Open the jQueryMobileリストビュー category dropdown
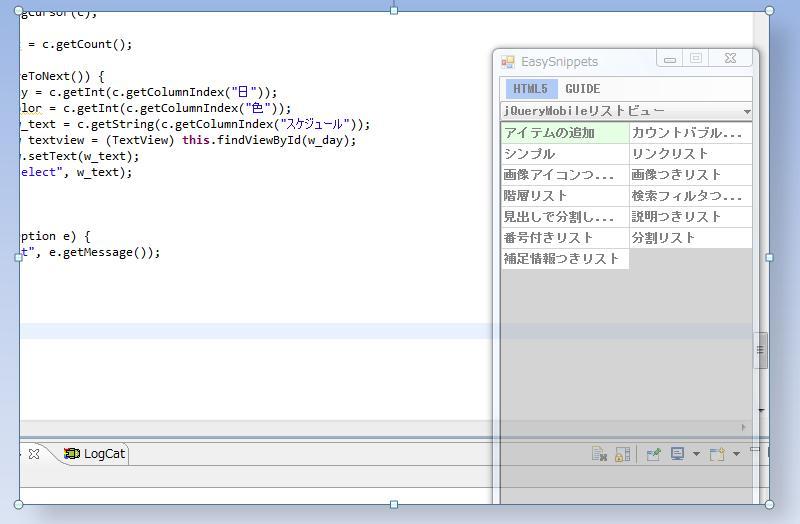The height and width of the screenshot is (524, 800). [626, 111]
